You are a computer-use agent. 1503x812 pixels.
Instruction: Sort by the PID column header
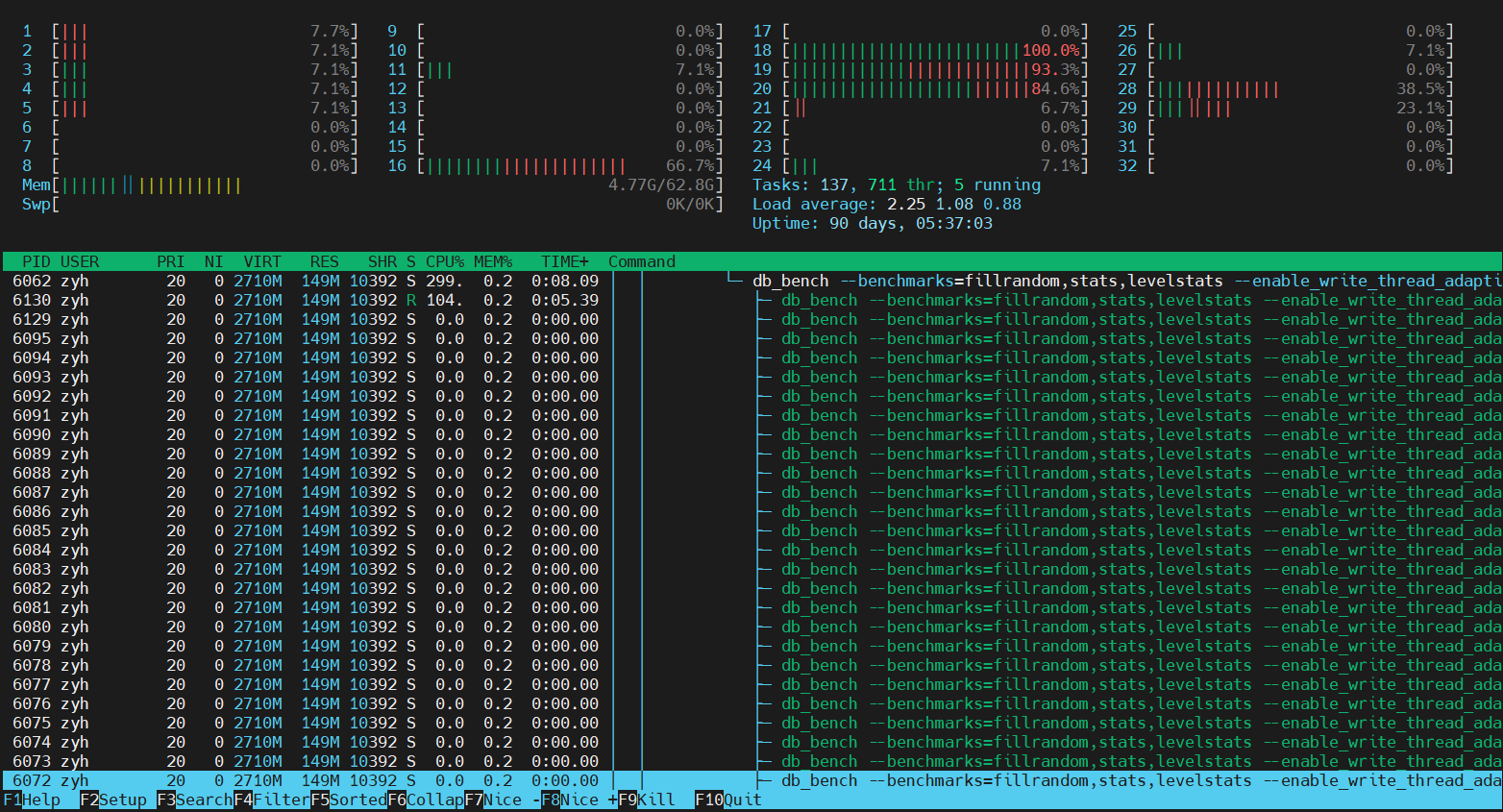click(x=37, y=260)
